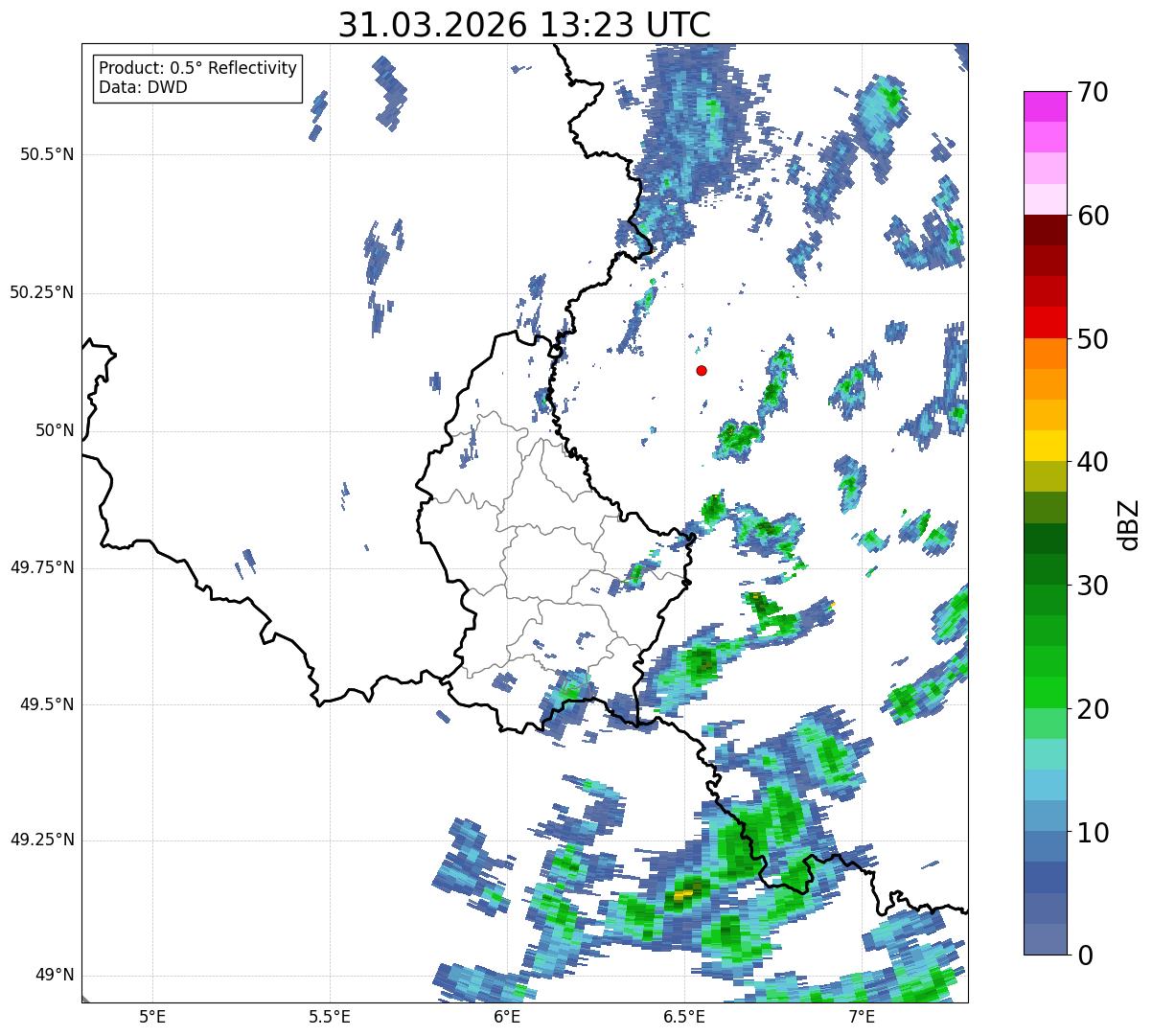Click the yellow high-reflectivity core near 49.15°N

click(x=683, y=894)
